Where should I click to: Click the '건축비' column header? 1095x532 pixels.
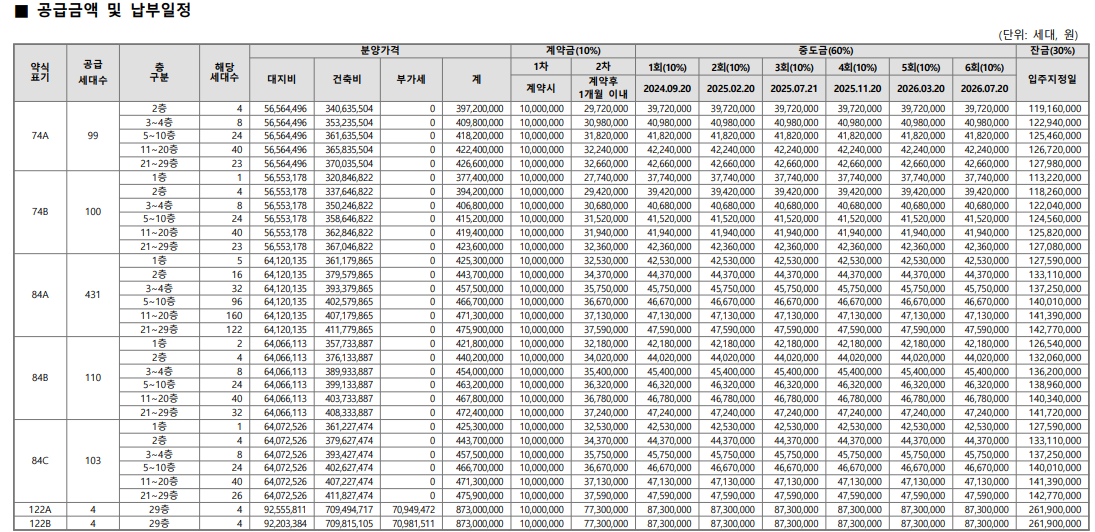tap(347, 80)
